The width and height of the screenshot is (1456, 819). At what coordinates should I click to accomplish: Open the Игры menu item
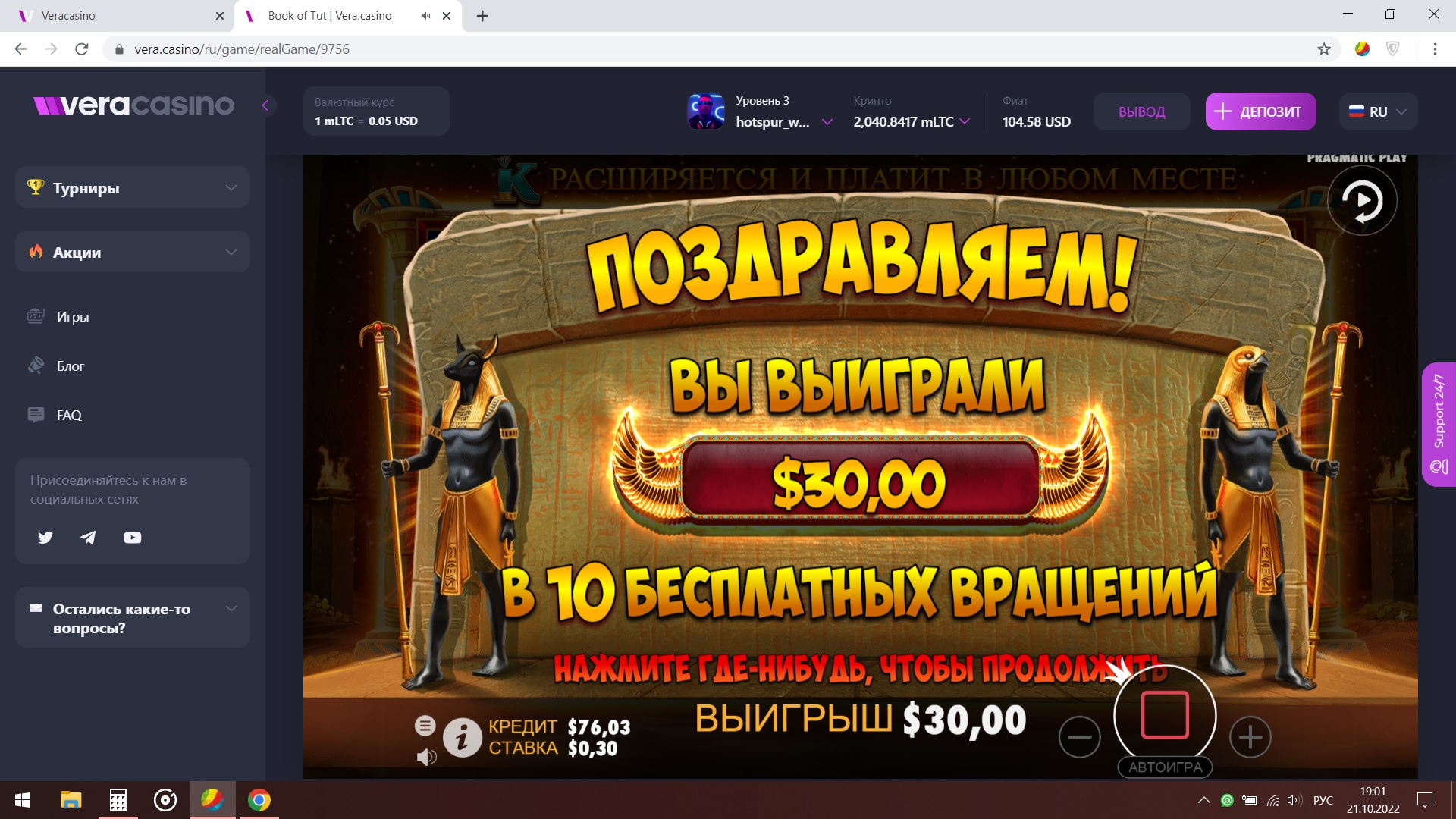coord(73,317)
